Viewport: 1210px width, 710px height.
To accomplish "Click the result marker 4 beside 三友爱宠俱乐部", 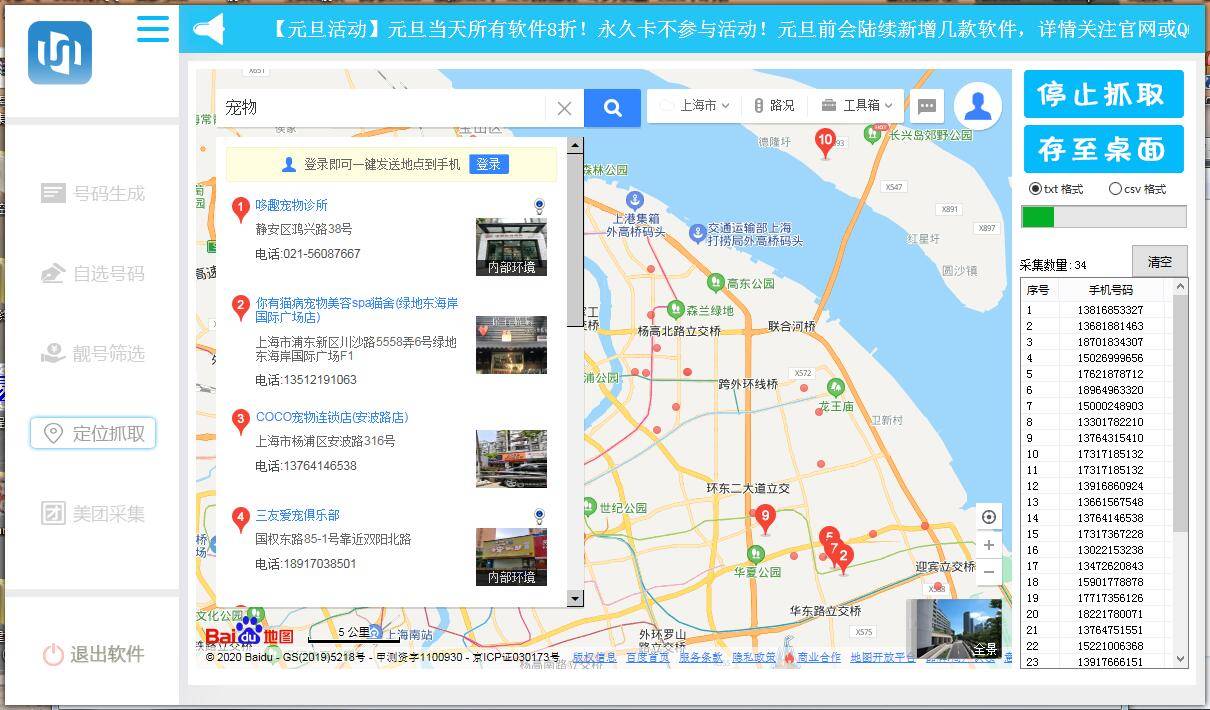I will (x=240, y=520).
